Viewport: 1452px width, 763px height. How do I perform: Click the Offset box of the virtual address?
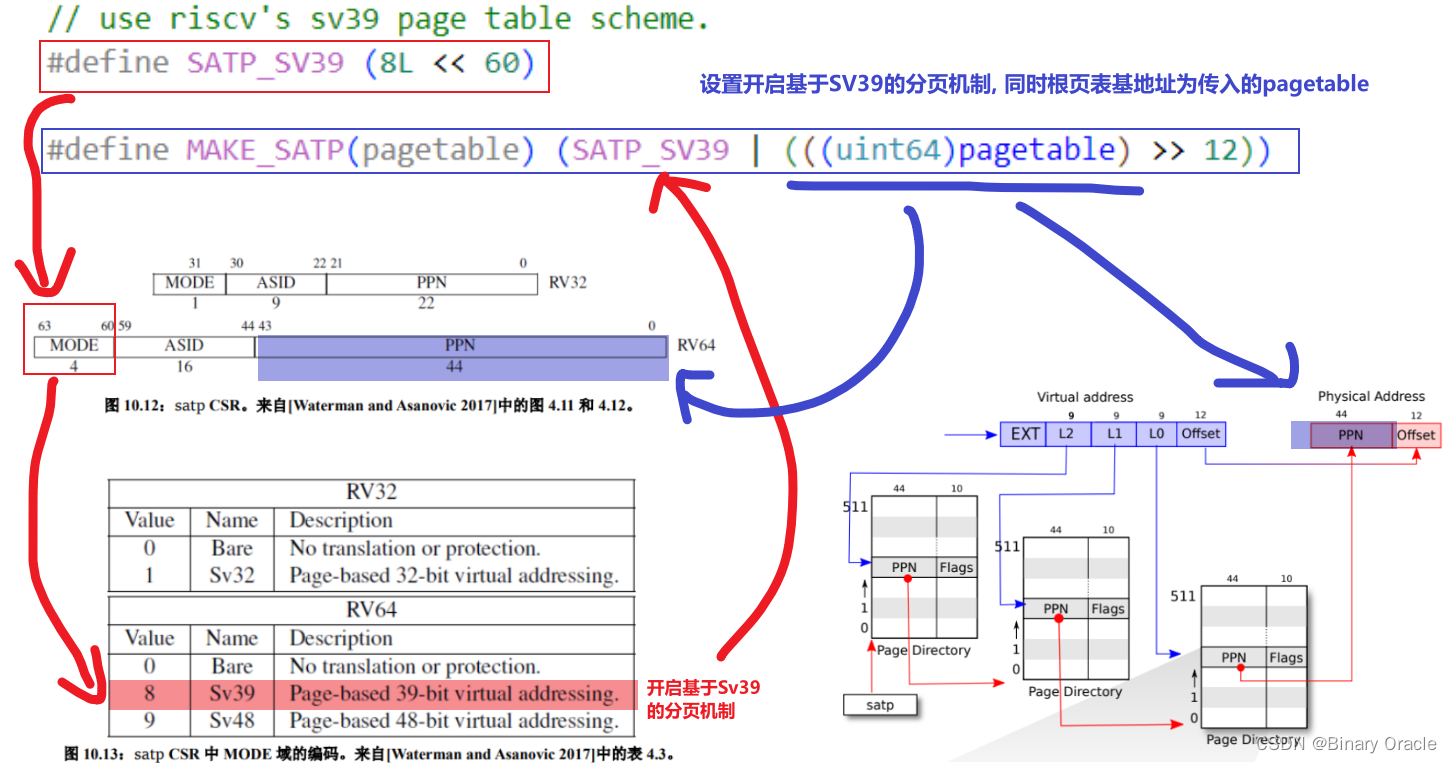point(1201,434)
